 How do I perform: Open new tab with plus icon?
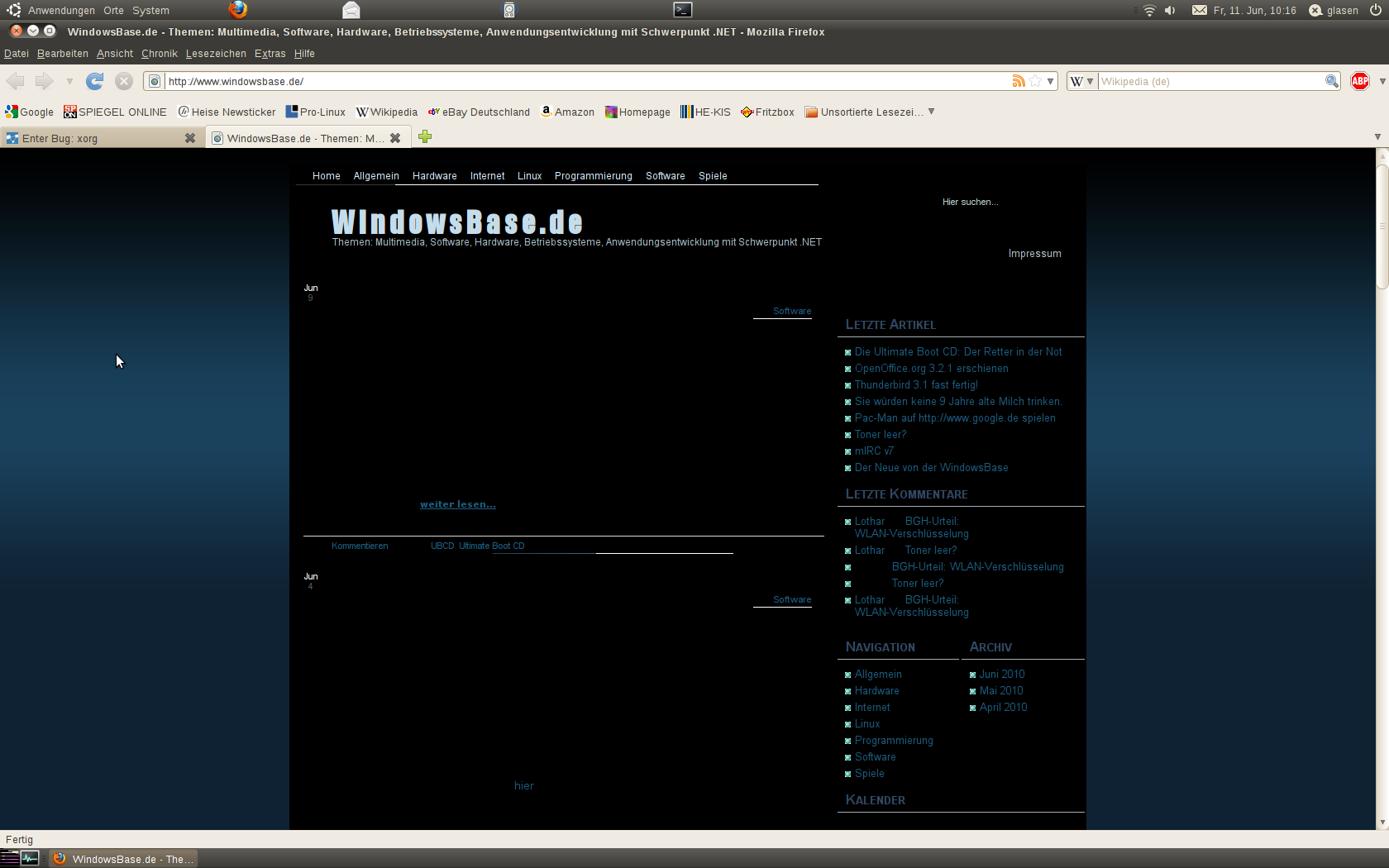click(425, 137)
